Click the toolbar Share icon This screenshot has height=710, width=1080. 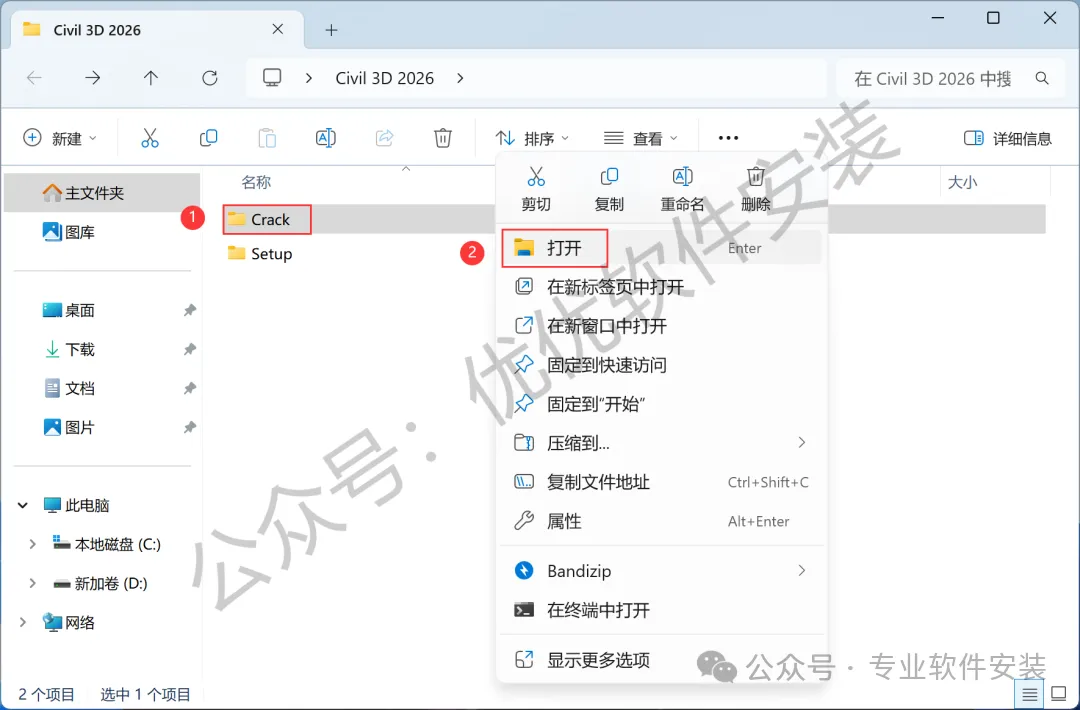pyautogui.click(x=384, y=138)
